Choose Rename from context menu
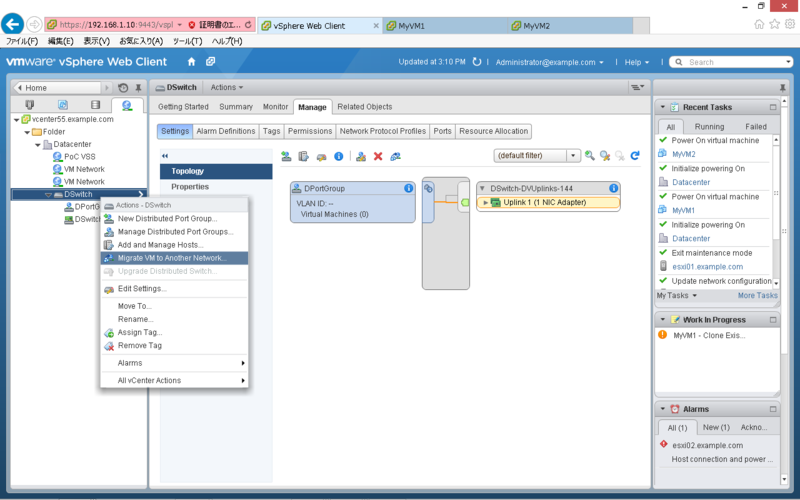Viewport: 800px width, 500px height. [174, 319]
